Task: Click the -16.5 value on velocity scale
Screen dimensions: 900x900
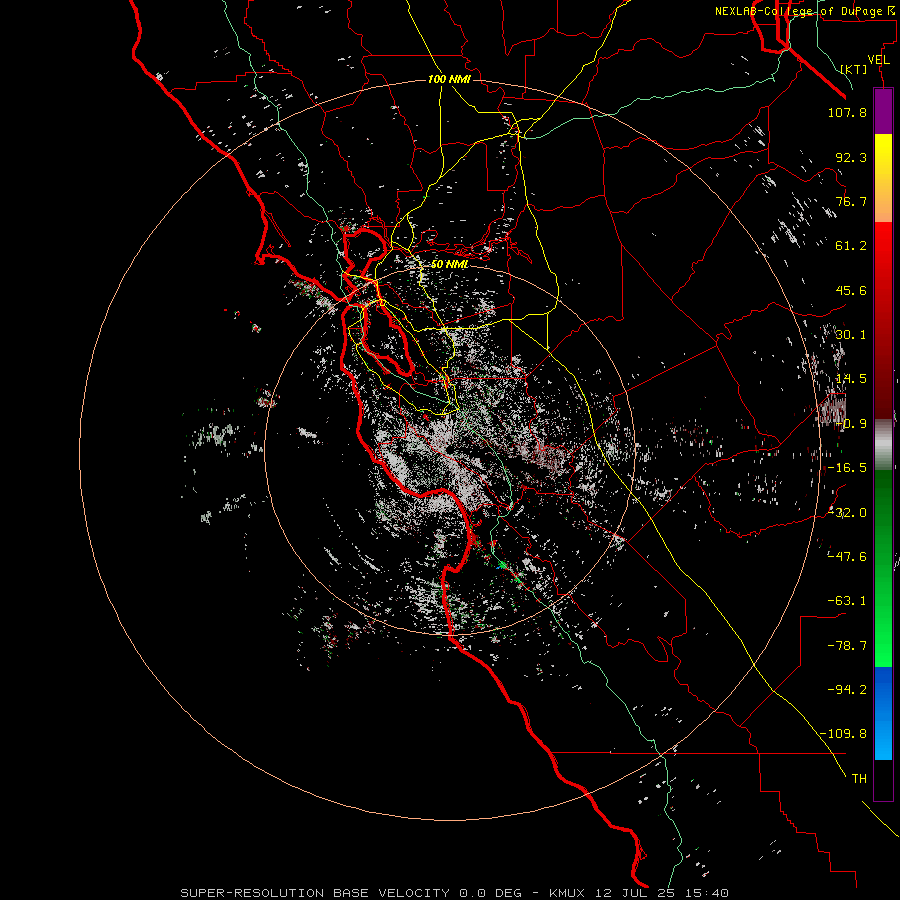Action: click(x=847, y=468)
